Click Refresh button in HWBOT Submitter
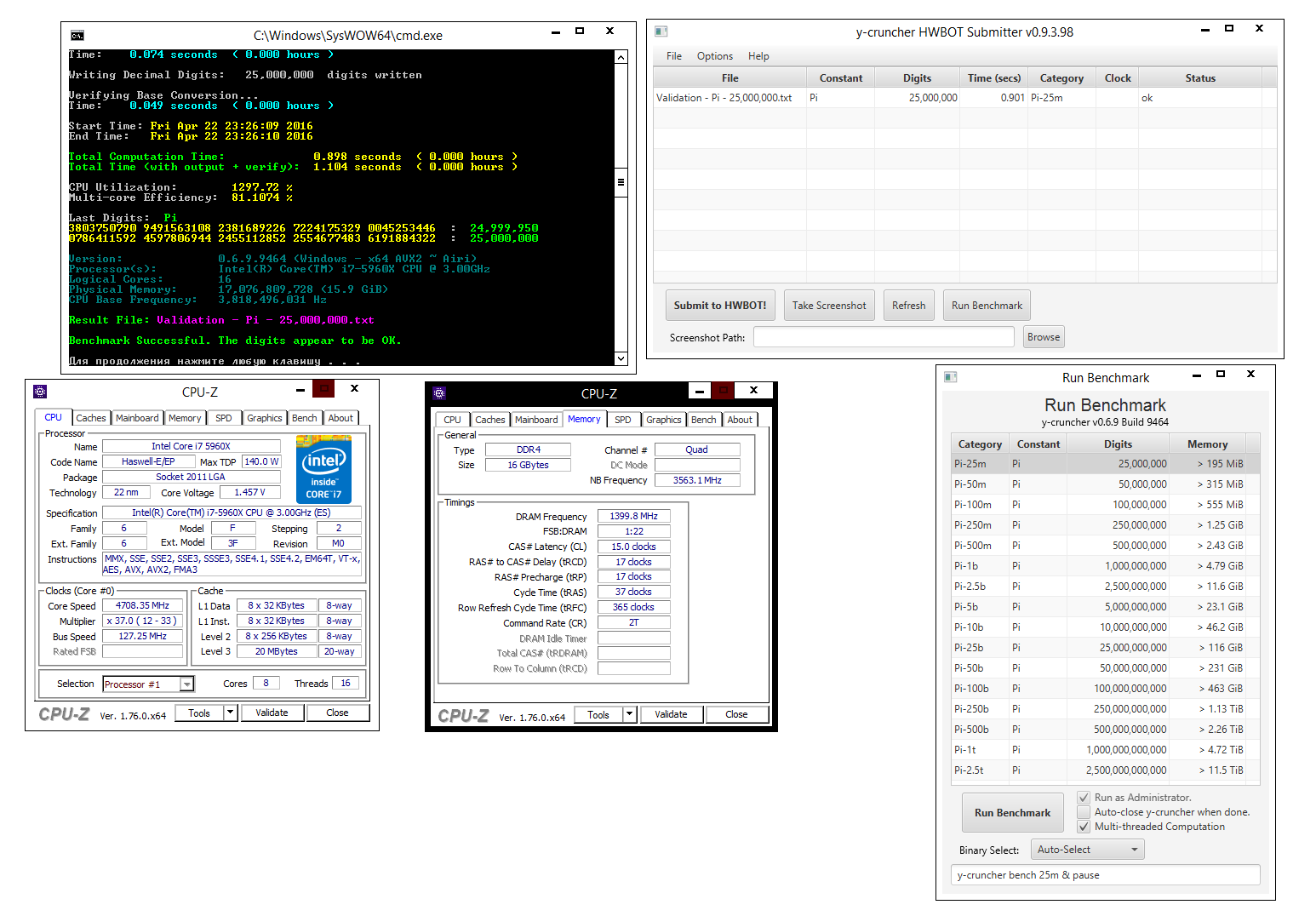The width and height of the screenshot is (1316, 916). (909, 305)
